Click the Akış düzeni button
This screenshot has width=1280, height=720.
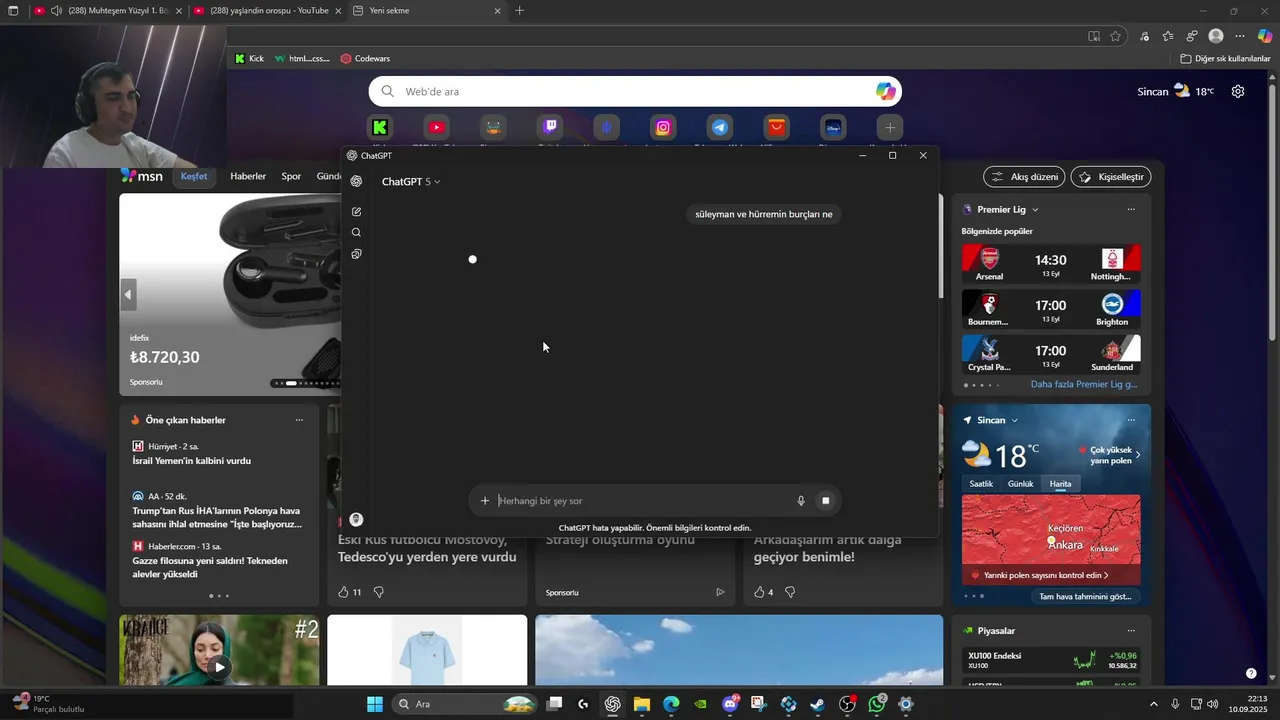[x=1024, y=177]
